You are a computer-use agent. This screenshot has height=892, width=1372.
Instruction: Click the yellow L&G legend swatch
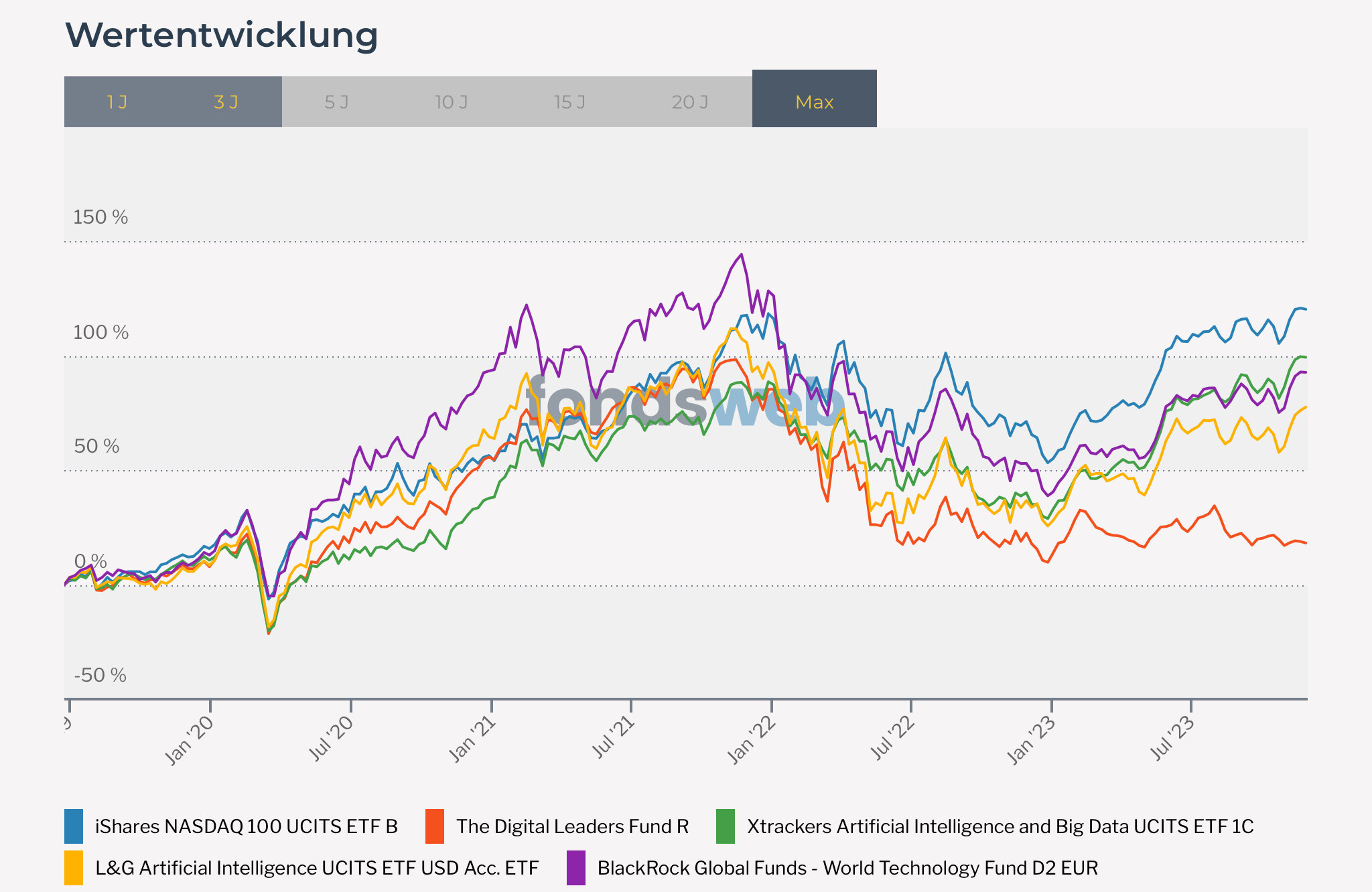[74, 868]
